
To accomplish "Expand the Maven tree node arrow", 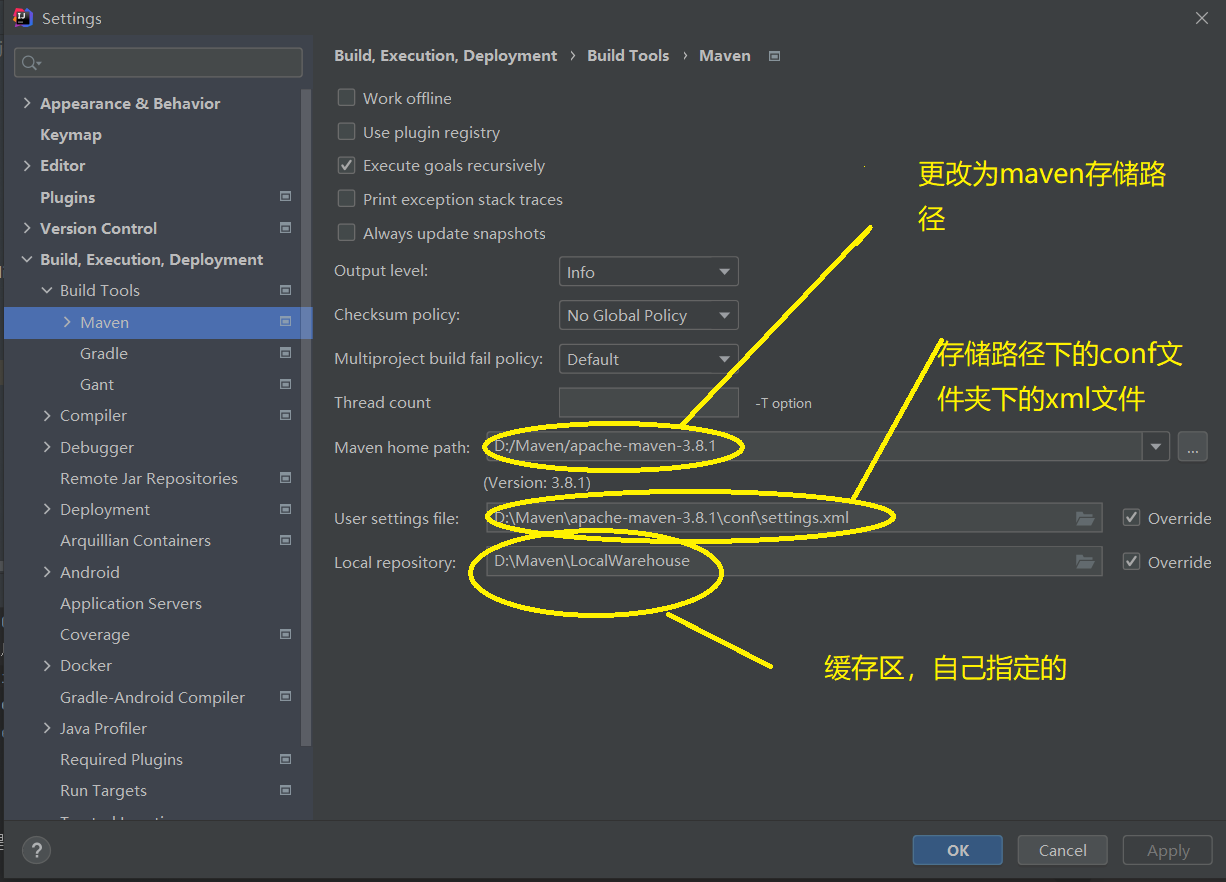I will click(67, 322).
